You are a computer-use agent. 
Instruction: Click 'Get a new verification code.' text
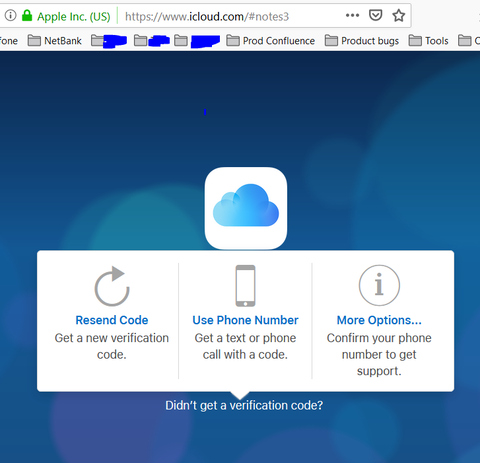point(112,346)
